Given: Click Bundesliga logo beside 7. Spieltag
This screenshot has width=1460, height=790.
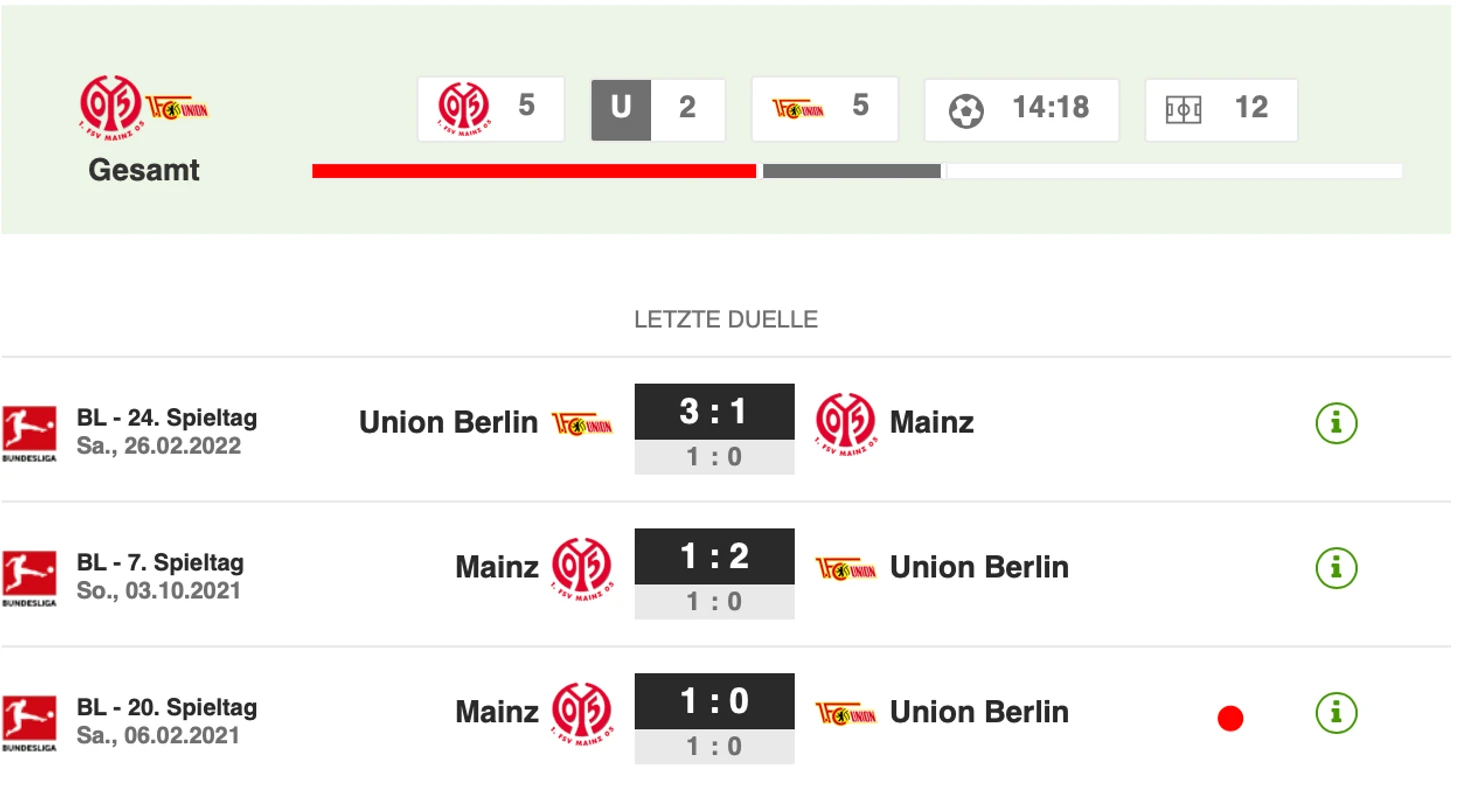Looking at the screenshot, I should 30,578.
